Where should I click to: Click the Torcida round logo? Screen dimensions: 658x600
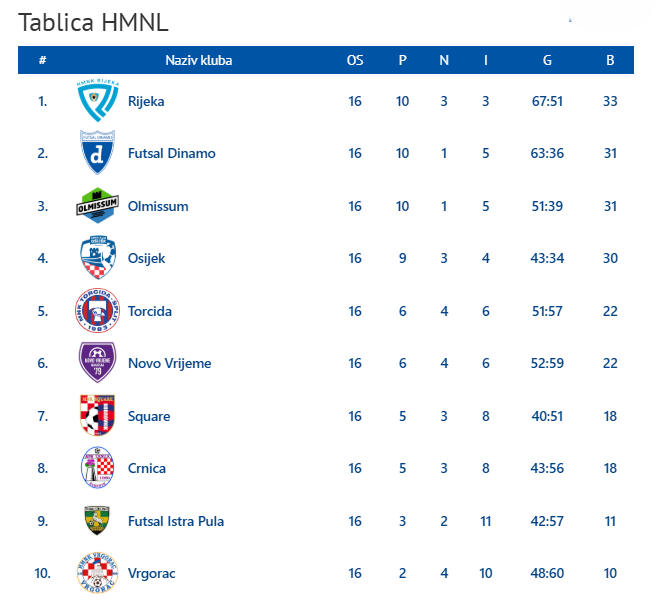coord(98,311)
